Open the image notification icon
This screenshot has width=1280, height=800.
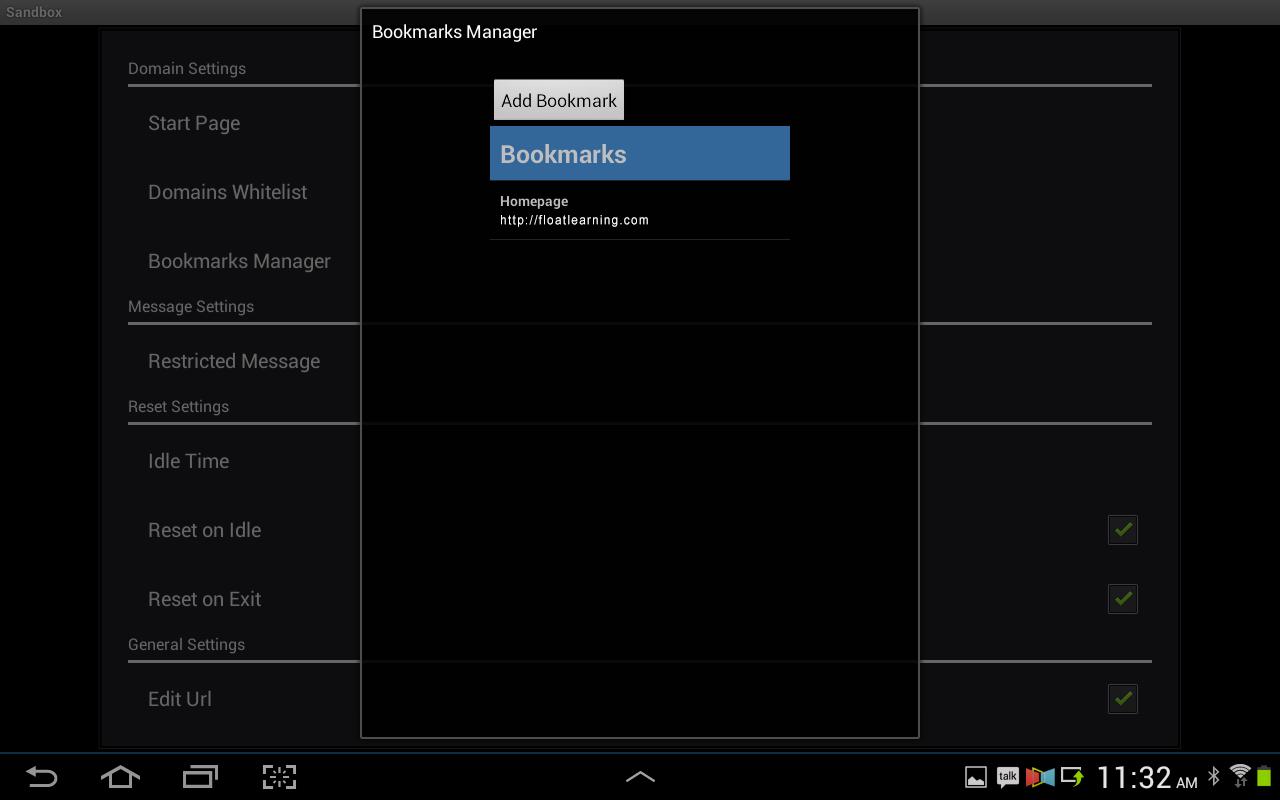click(x=975, y=777)
